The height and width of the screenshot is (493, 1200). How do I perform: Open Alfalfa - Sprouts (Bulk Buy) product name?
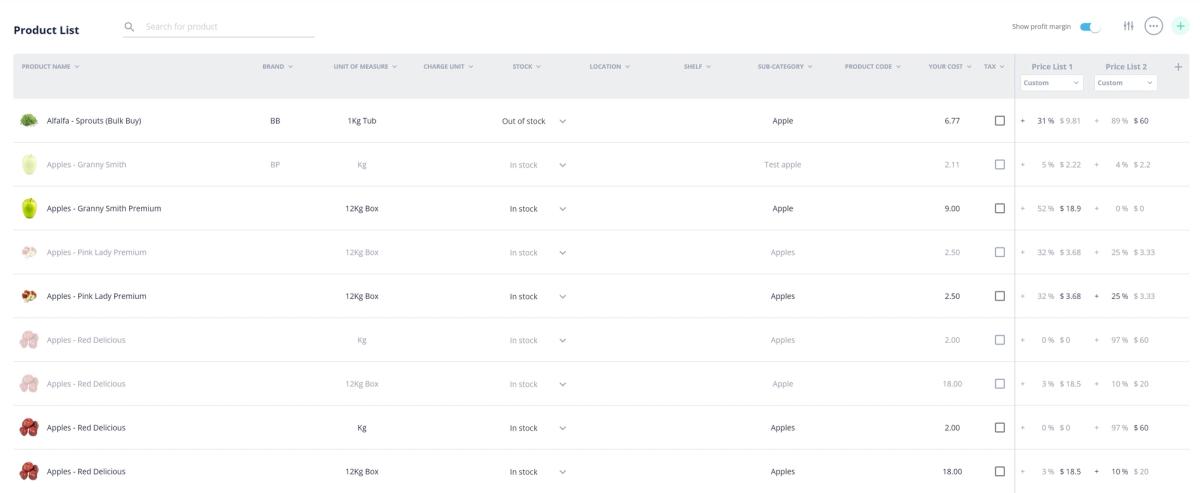tap(94, 121)
